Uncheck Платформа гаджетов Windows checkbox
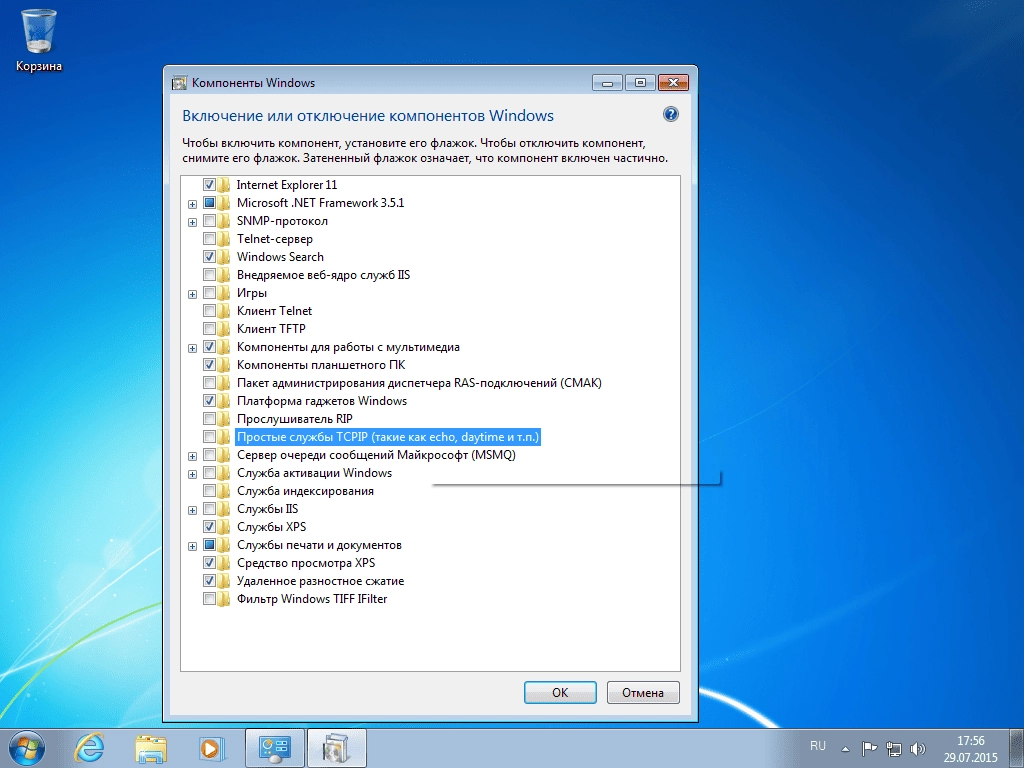Viewport: 1024px width, 768px height. coord(209,400)
